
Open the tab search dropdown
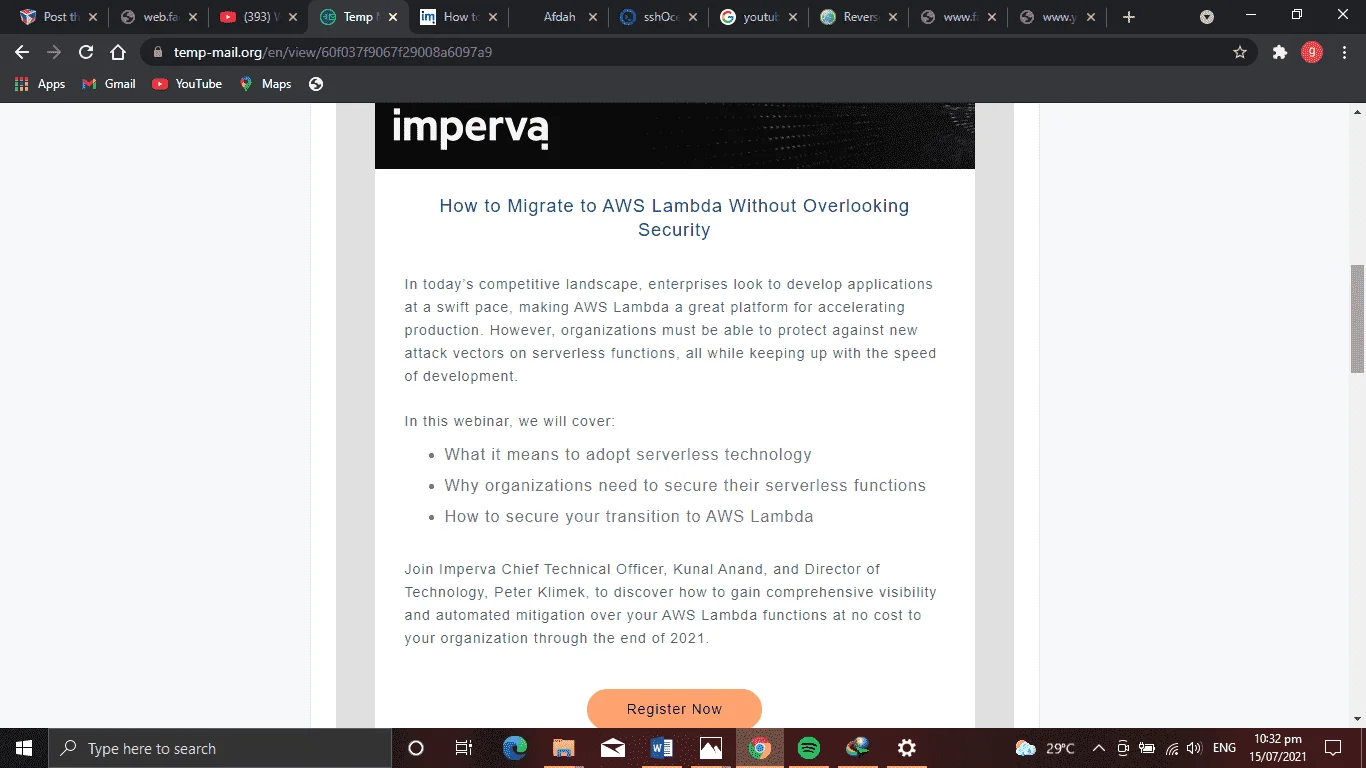click(1207, 17)
